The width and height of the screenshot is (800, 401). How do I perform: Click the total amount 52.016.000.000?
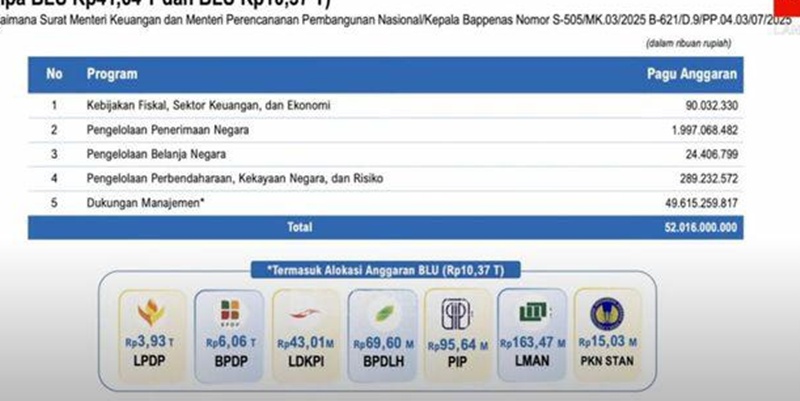pos(701,228)
